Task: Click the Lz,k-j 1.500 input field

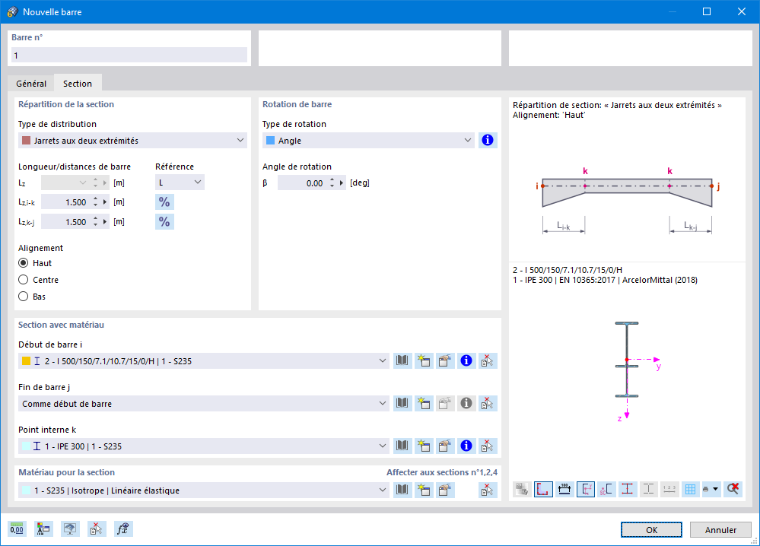Action: (x=65, y=222)
